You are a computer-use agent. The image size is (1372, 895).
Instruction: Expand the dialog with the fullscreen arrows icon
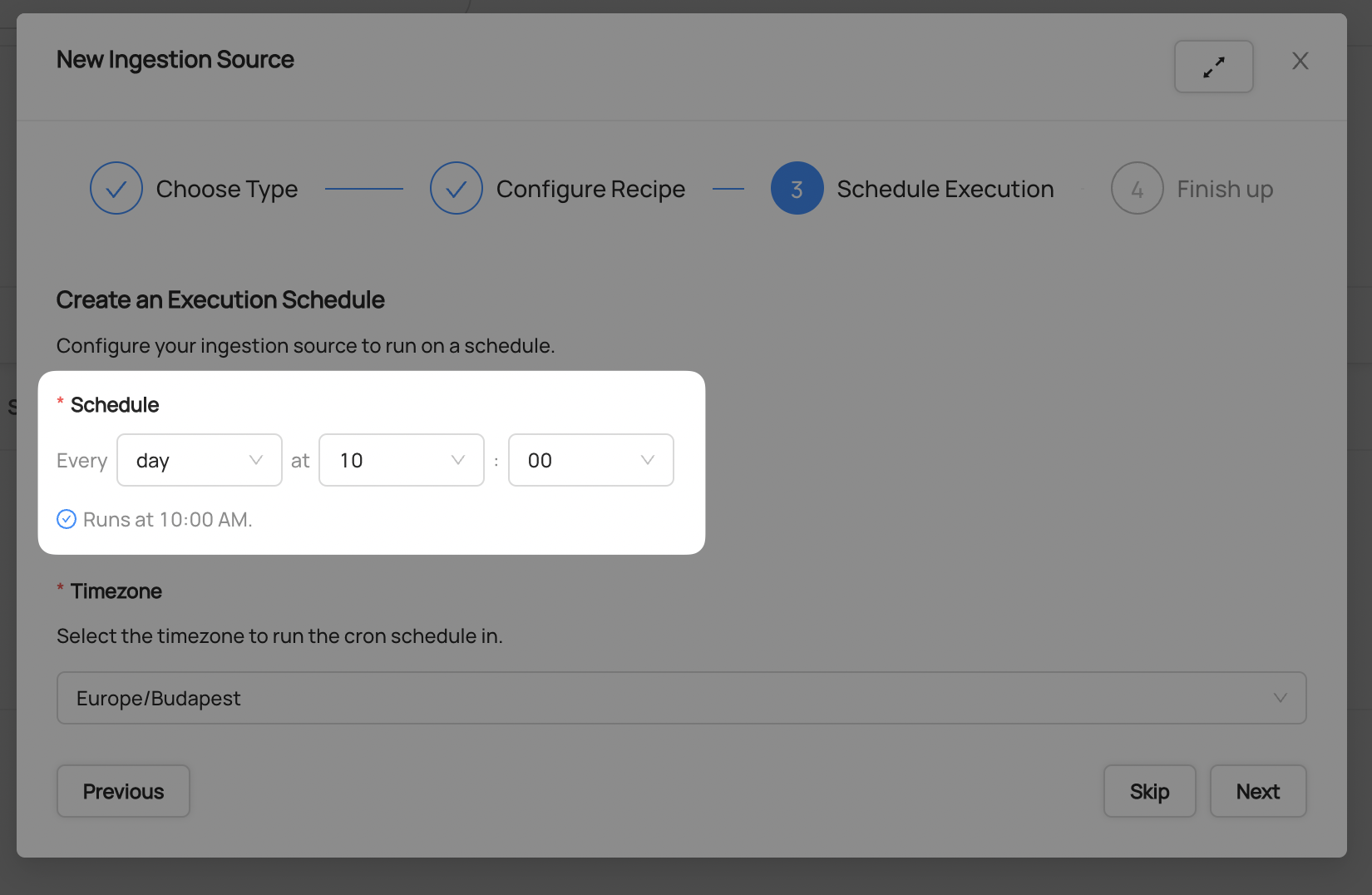click(x=1213, y=67)
